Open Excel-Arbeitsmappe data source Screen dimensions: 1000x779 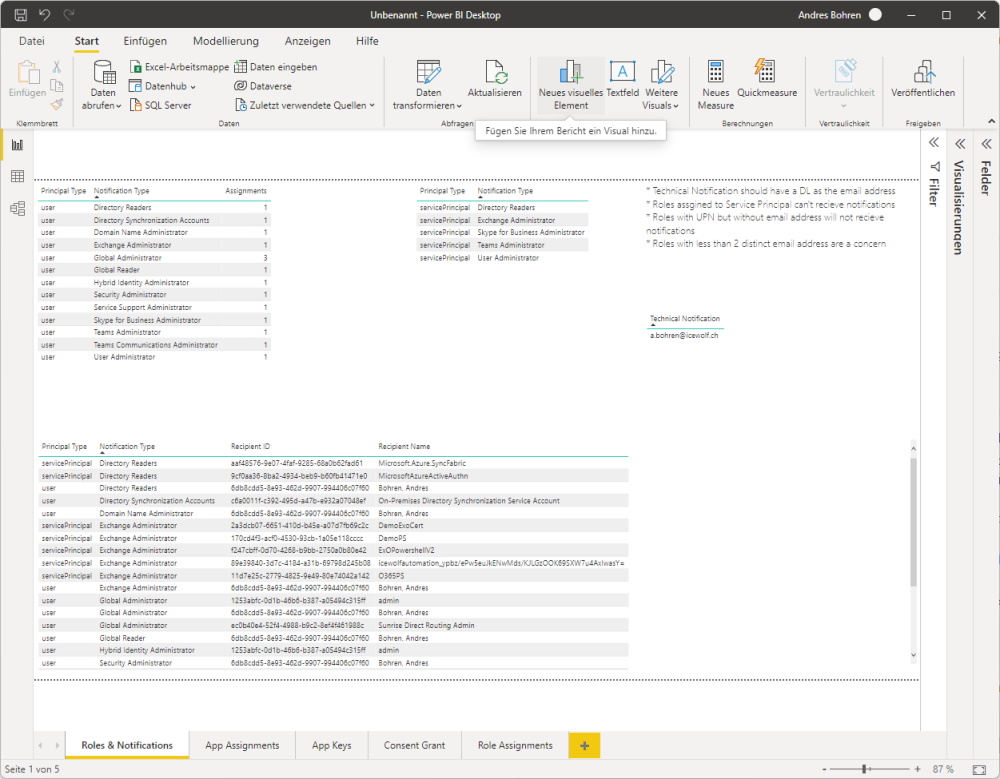click(179, 66)
